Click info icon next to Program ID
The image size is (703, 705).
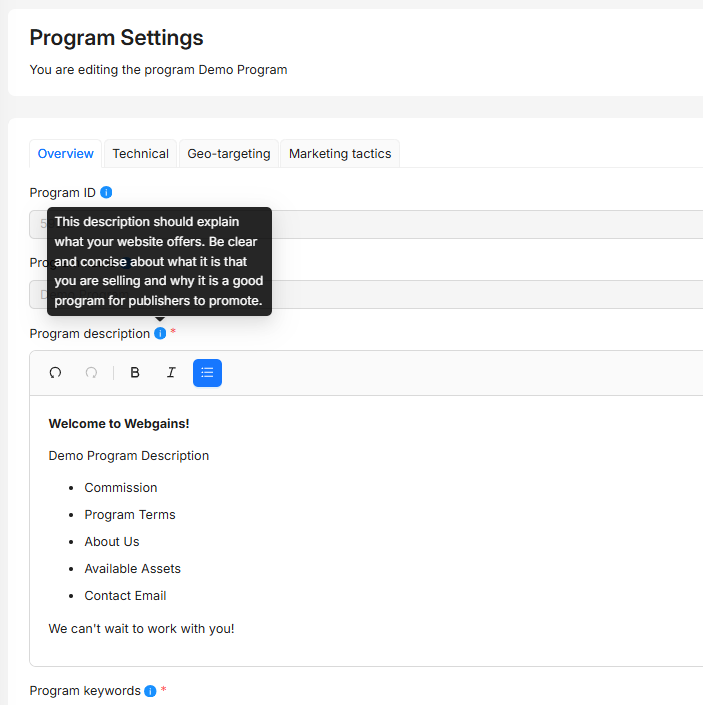point(107,192)
